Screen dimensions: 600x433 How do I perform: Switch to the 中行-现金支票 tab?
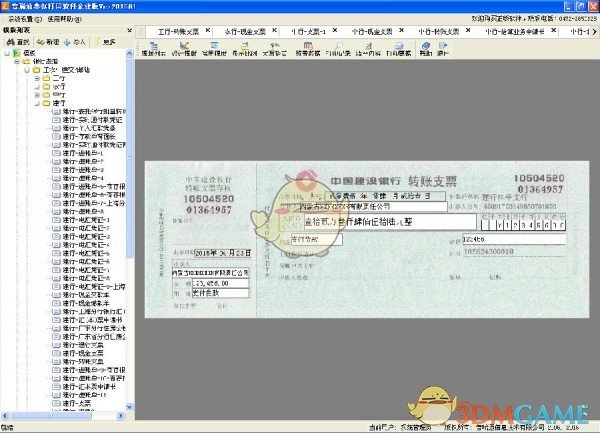pos(372,32)
